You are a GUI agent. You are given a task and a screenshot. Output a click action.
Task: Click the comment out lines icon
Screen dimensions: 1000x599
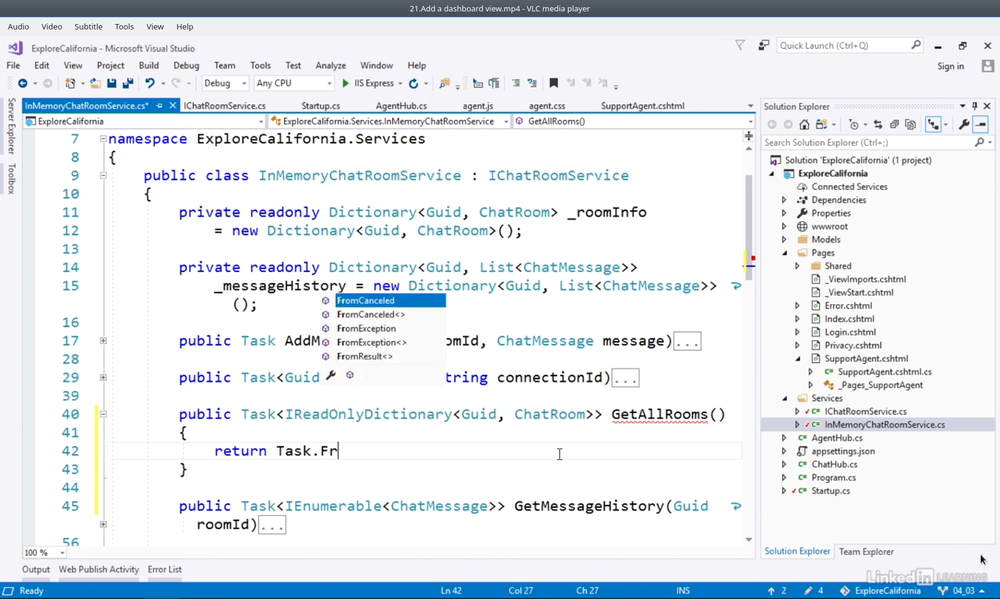click(515, 83)
